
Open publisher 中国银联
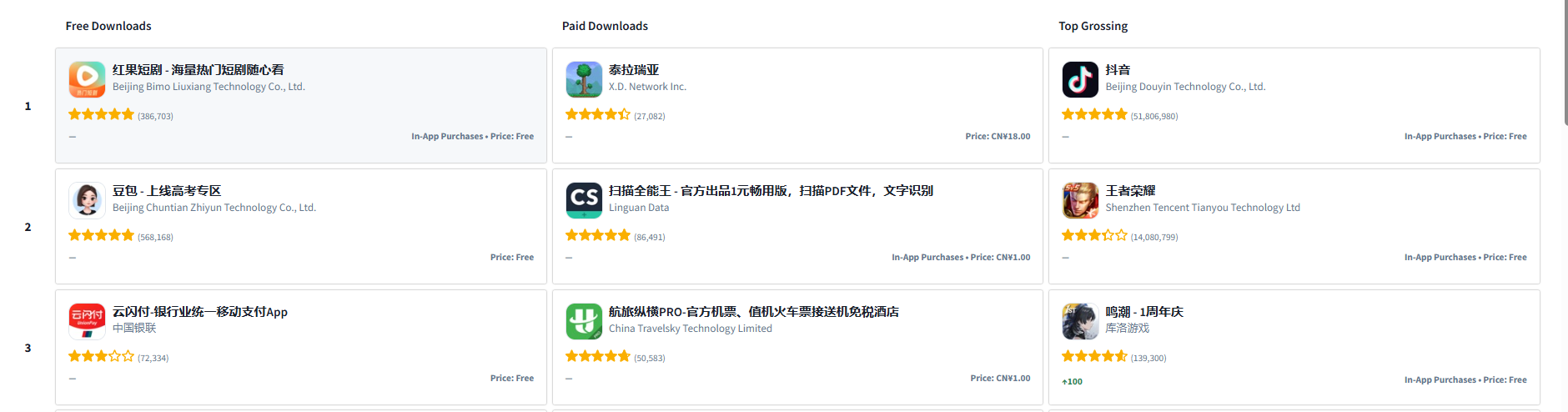[x=134, y=329]
